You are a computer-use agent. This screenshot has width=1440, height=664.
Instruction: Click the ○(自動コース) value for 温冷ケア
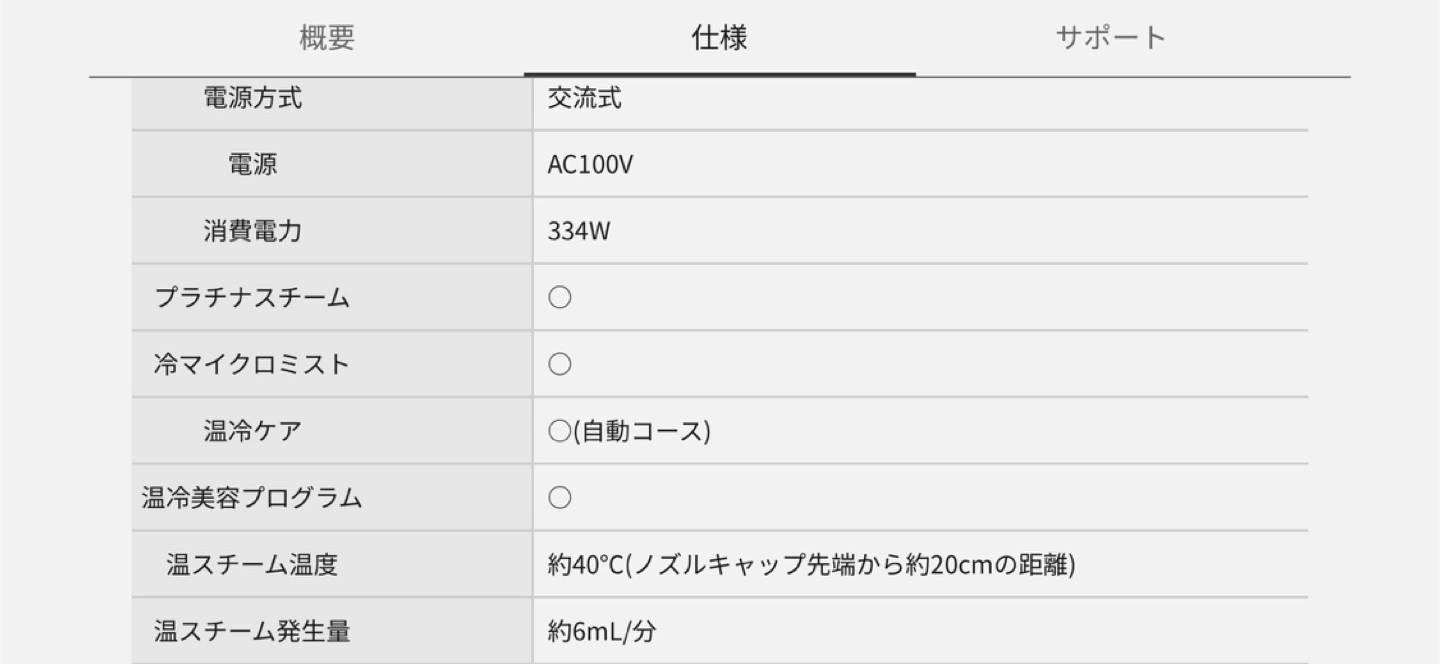pos(629,431)
